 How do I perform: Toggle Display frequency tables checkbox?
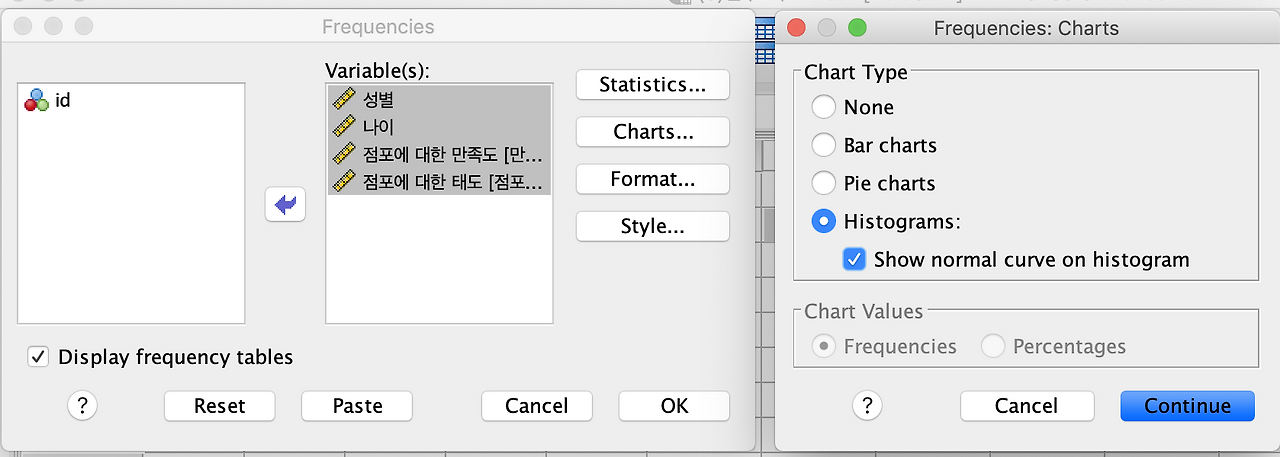(38, 356)
